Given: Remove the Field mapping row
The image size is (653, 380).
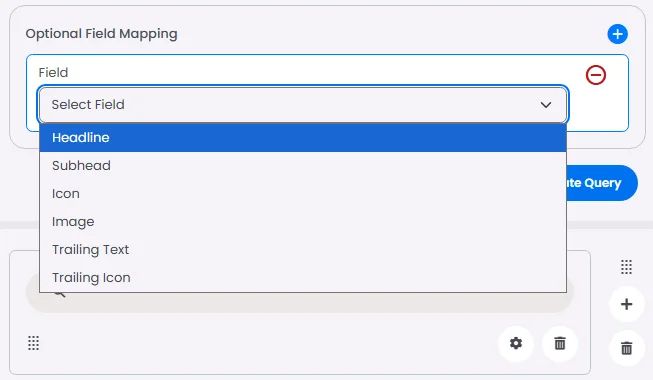Looking at the screenshot, I should tap(596, 75).
